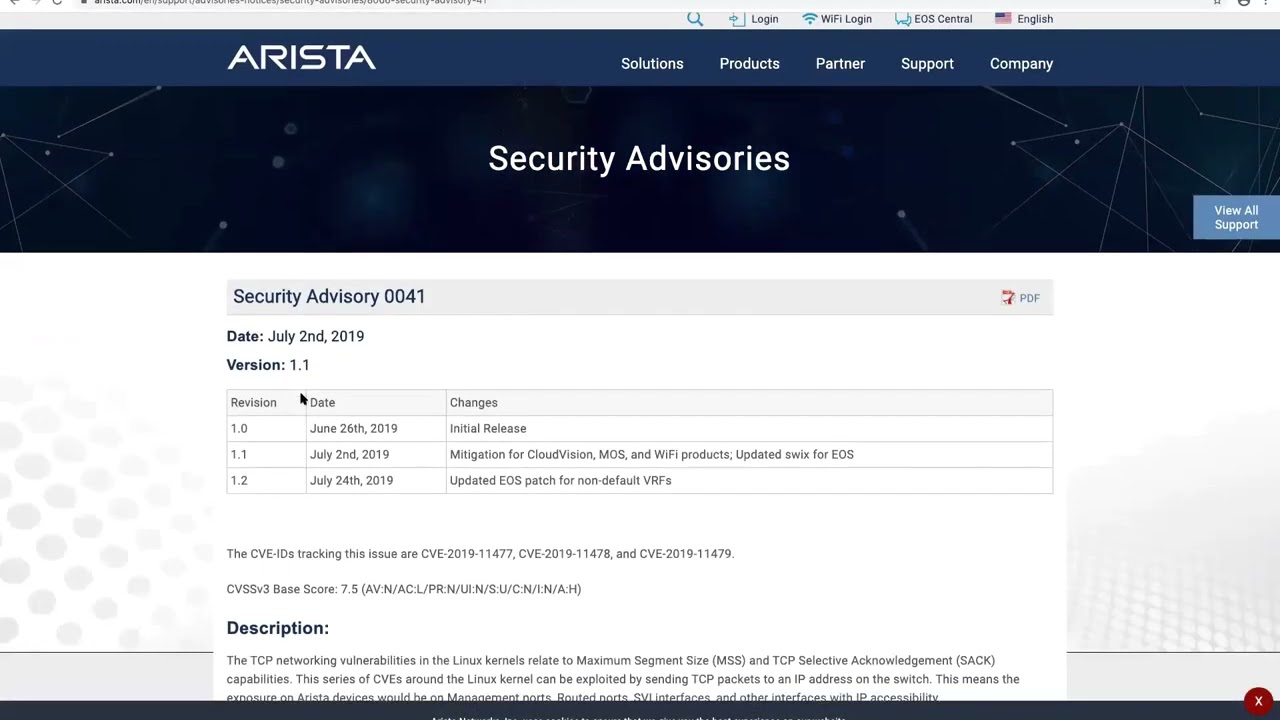
Task: Dismiss the cookie banner with red X
Action: (x=1258, y=701)
